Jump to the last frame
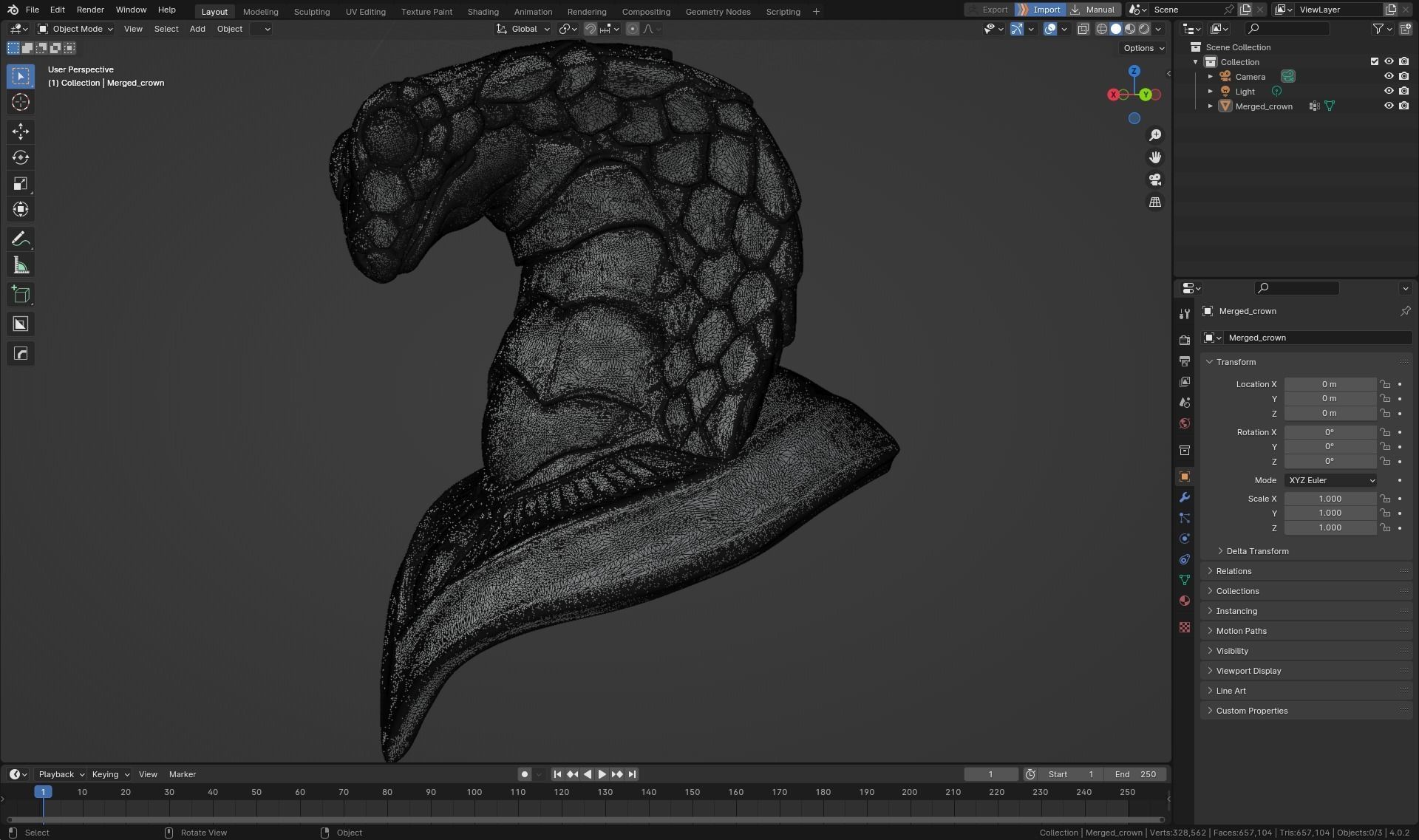Viewport: 1419px width, 840px height. [632, 774]
